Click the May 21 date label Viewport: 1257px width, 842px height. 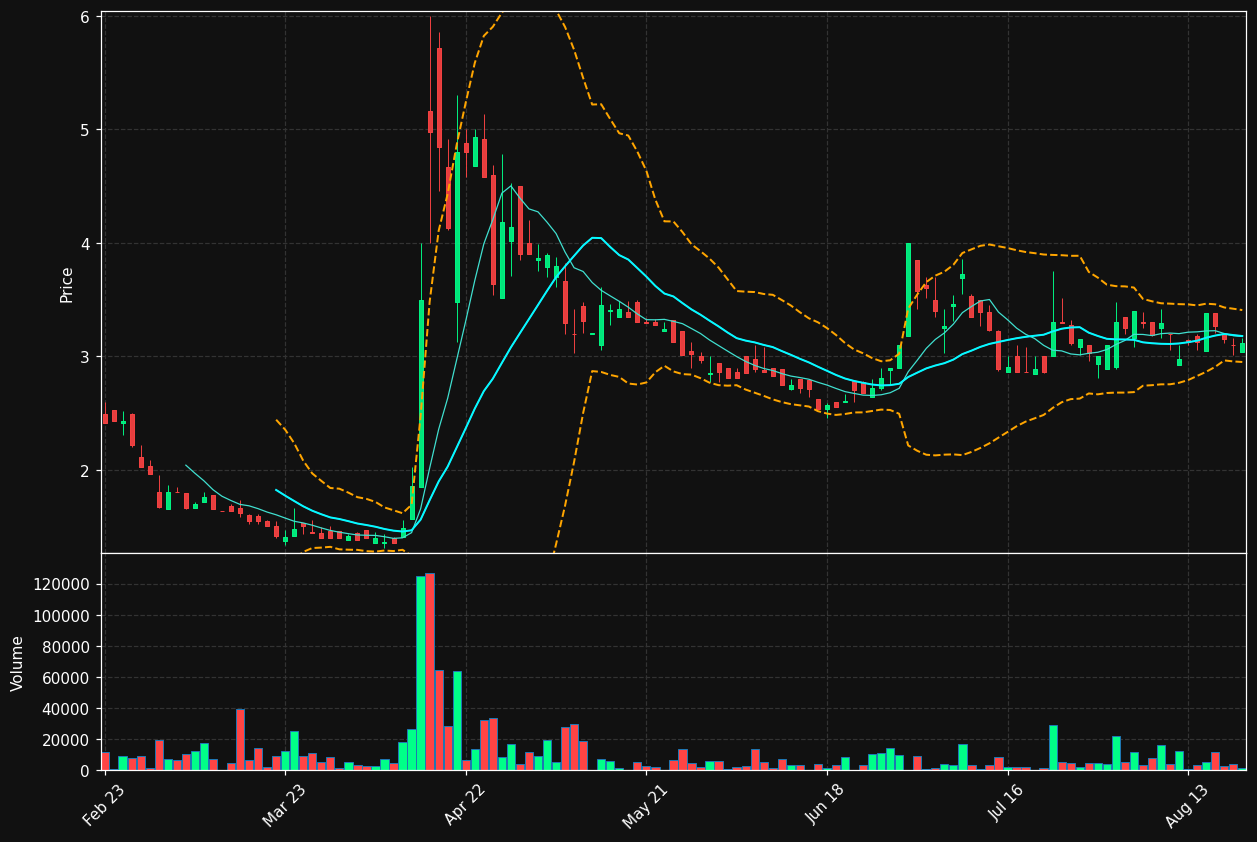click(645, 806)
